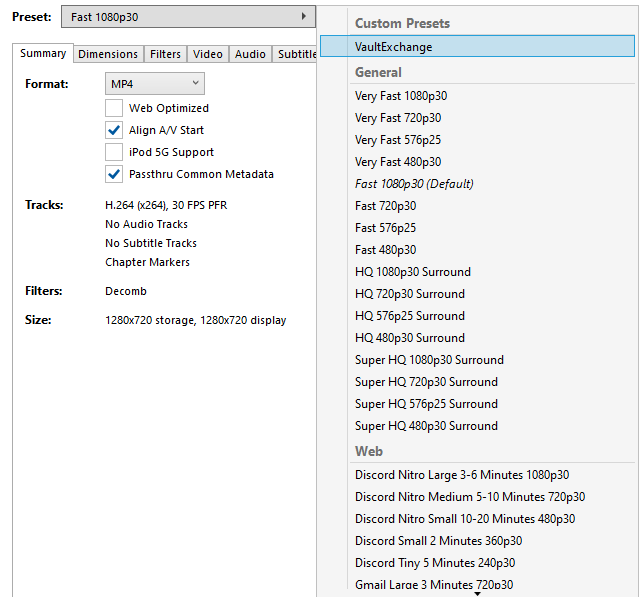This screenshot has height=597, width=639.
Task: Click the 1280x720 storage size text
Action: pos(196,320)
